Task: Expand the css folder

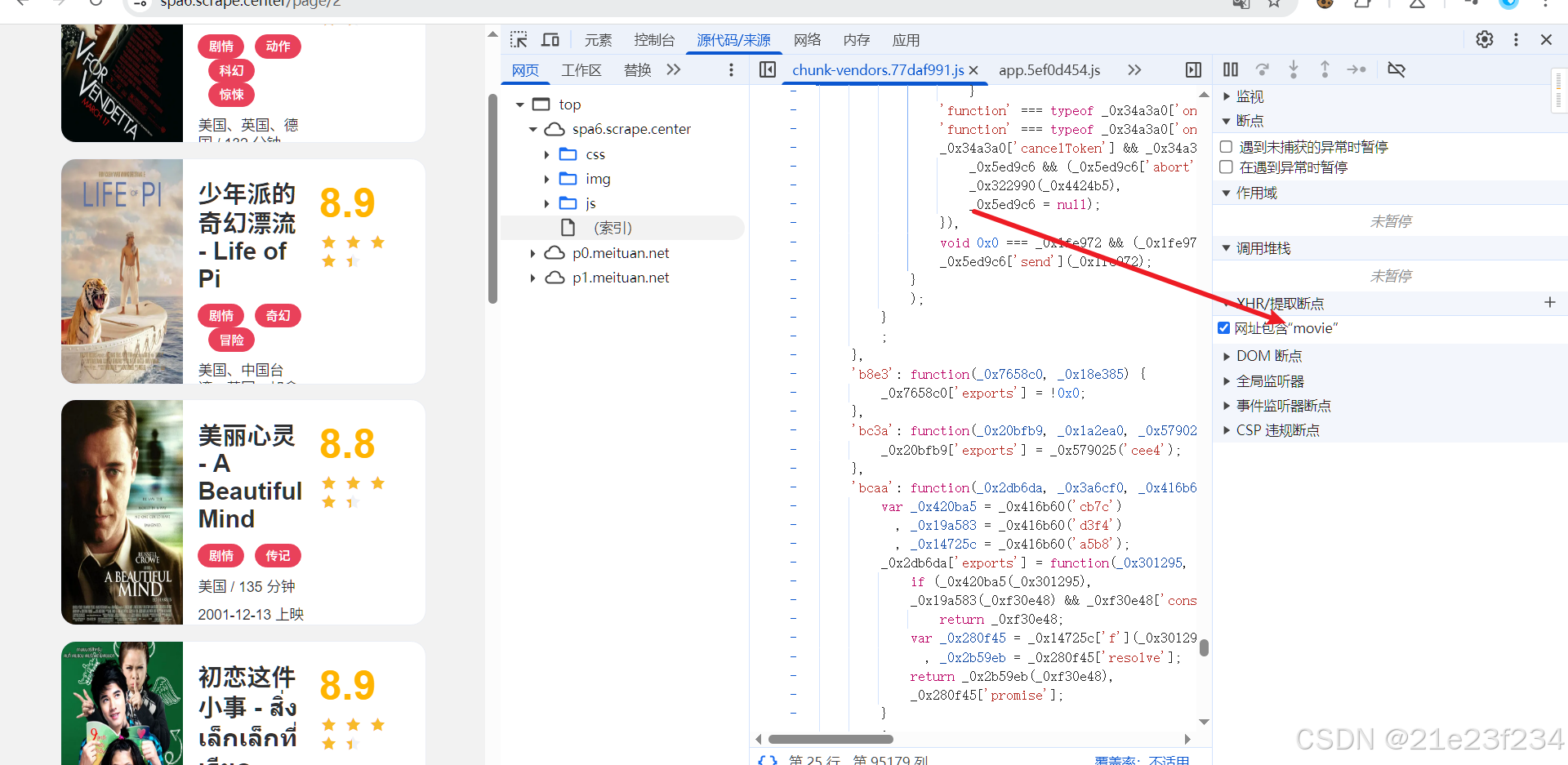Action: click(x=546, y=154)
